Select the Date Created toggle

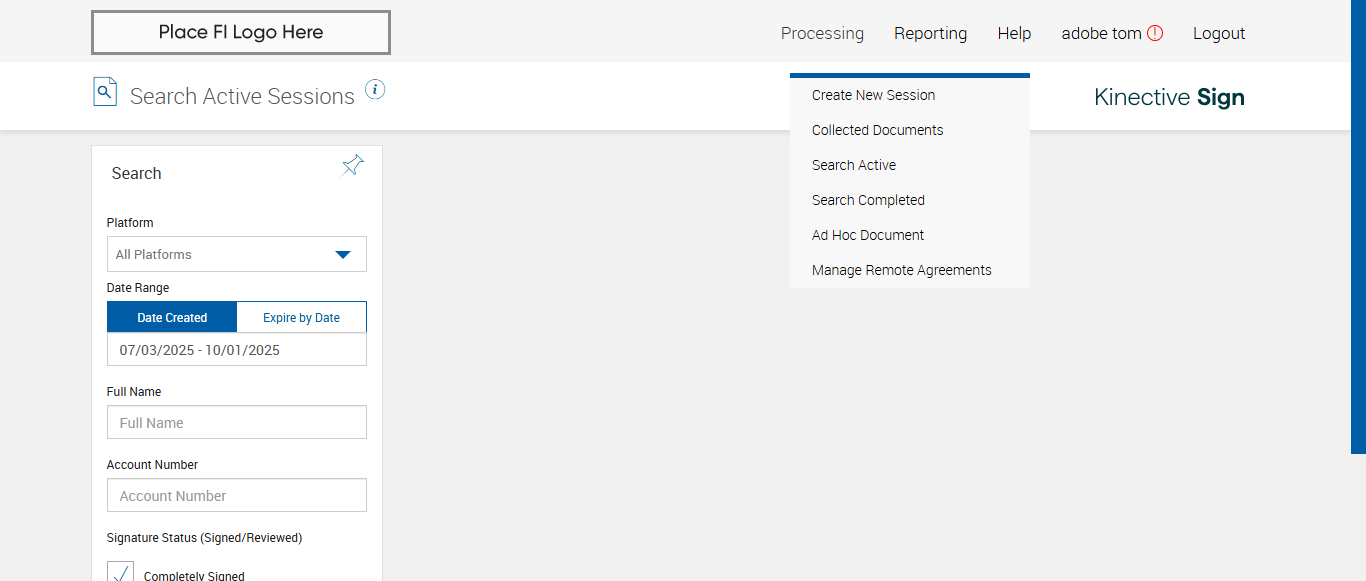tap(172, 318)
